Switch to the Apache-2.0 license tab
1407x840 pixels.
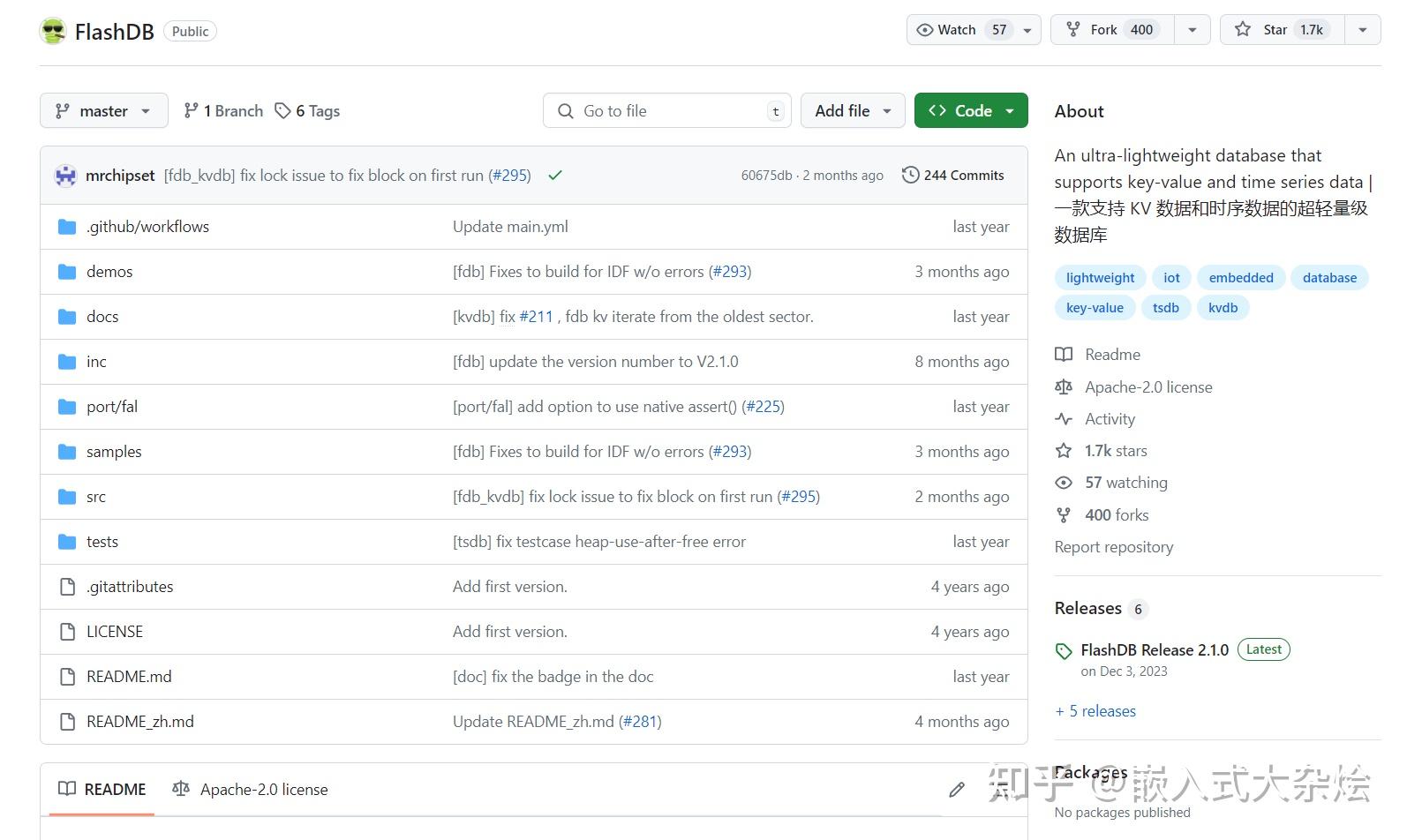point(251,790)
